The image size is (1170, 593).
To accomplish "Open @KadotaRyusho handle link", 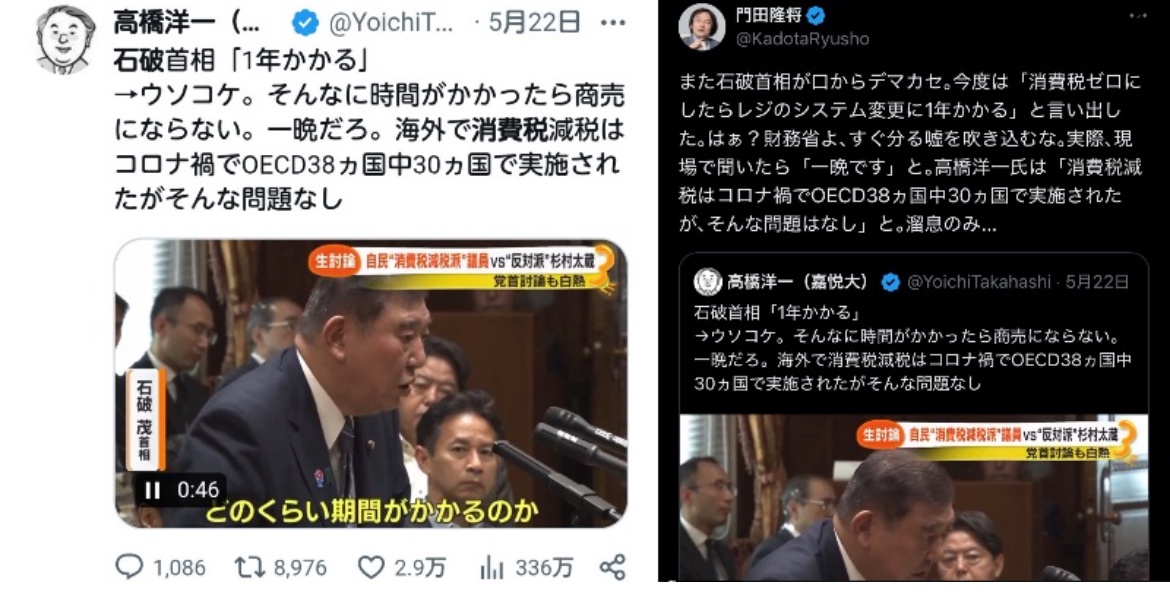I will [802, 39].
